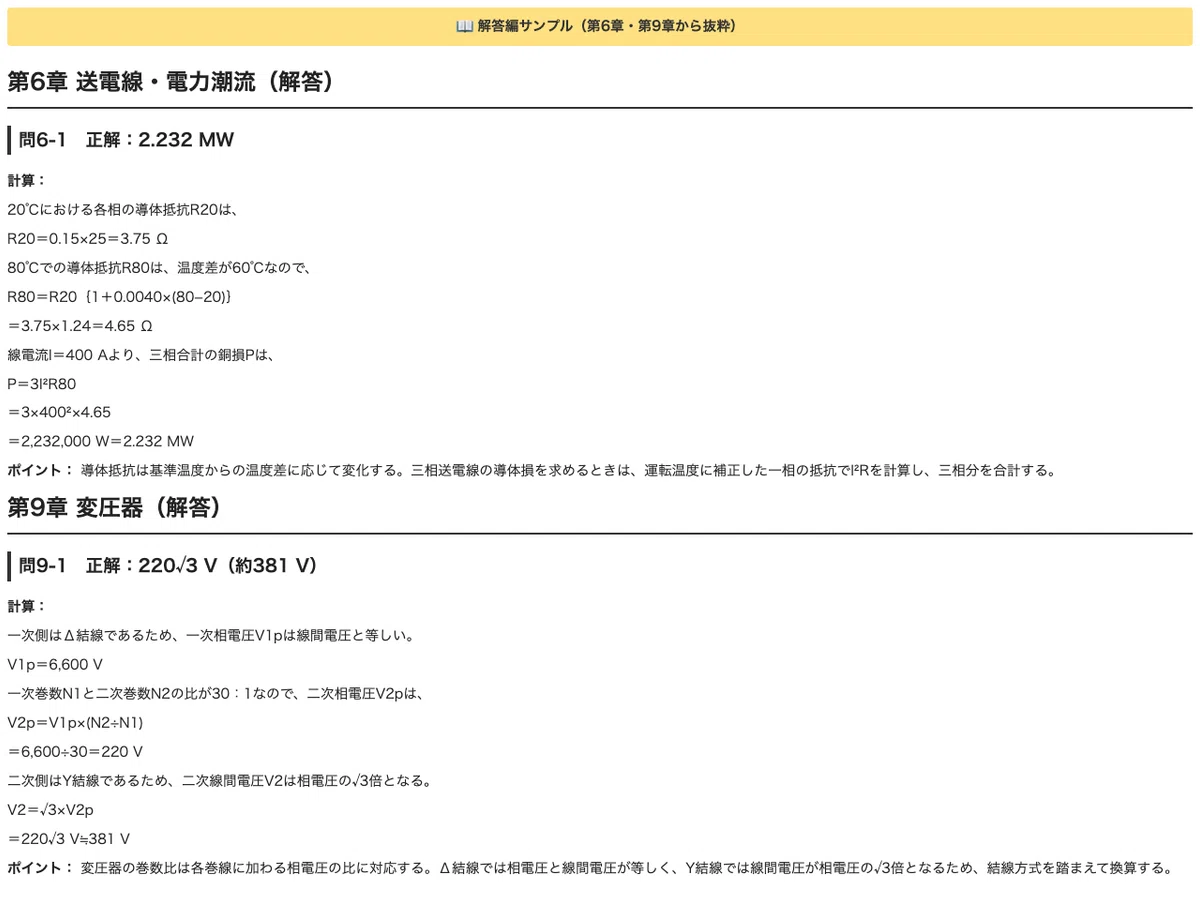Click the line '線電流I＝400 Aより、三相合計の銅損Pは、'
Viewport: 1200px width, 920px height.
pyautogui.click(x=141, y=355)
